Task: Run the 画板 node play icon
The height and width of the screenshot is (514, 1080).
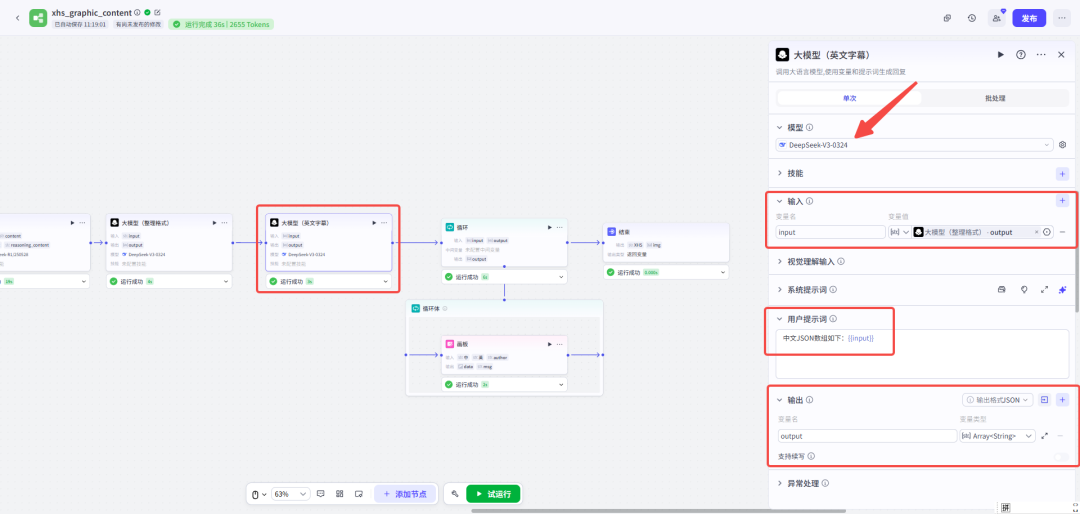Action: (549, 344)
